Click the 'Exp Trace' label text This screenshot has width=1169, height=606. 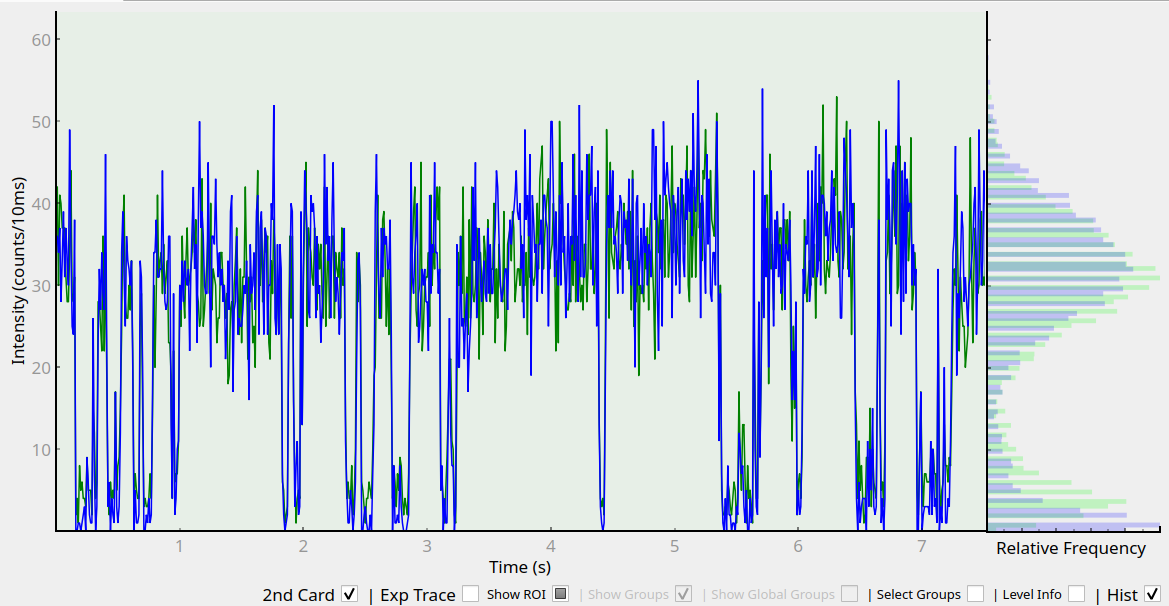tap(418, 595)
